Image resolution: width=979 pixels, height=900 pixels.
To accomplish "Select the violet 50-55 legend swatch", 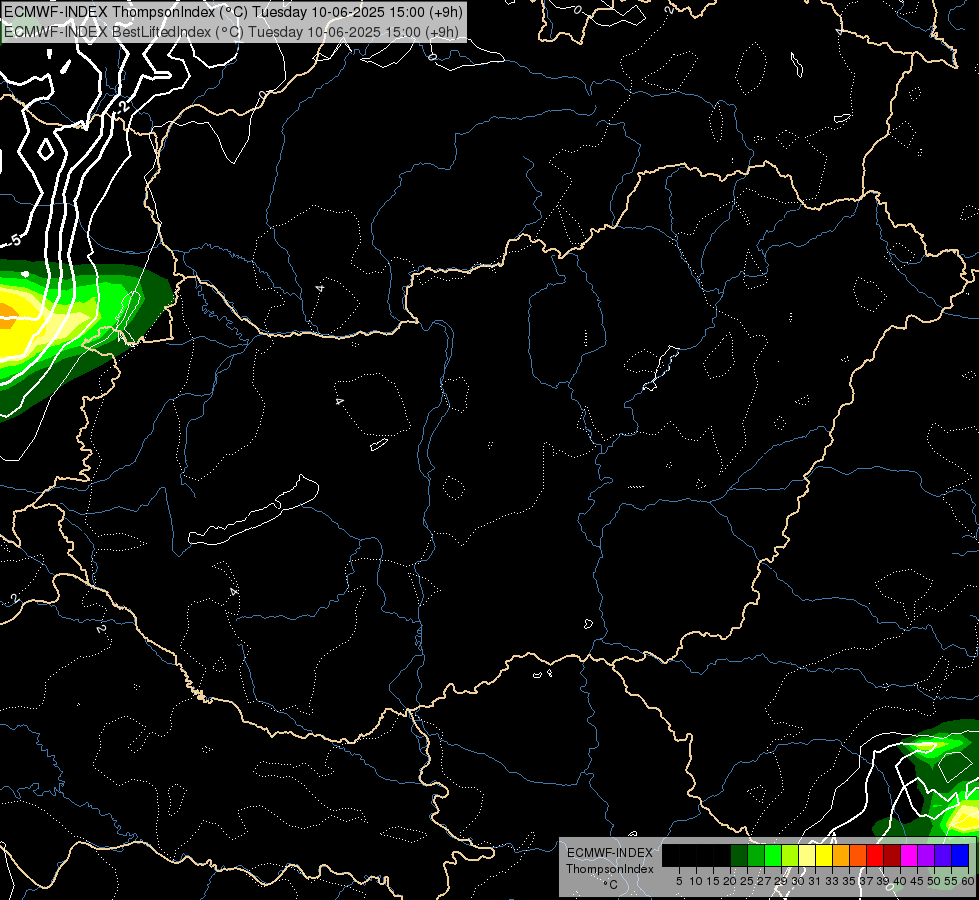I will [x=943, y=855].
